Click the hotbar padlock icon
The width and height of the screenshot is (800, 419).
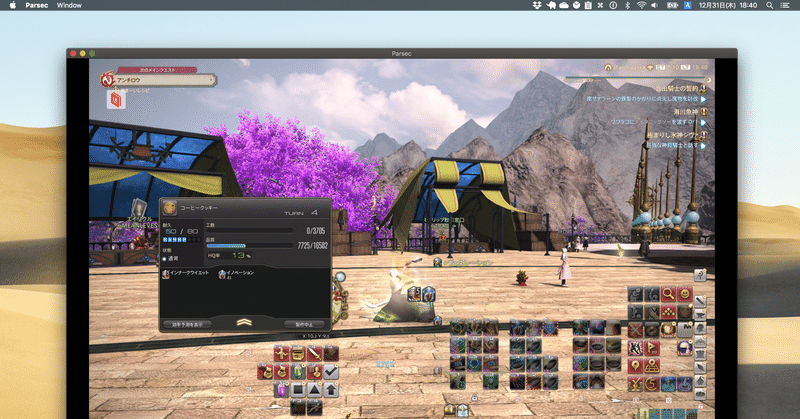pos(474,398)
